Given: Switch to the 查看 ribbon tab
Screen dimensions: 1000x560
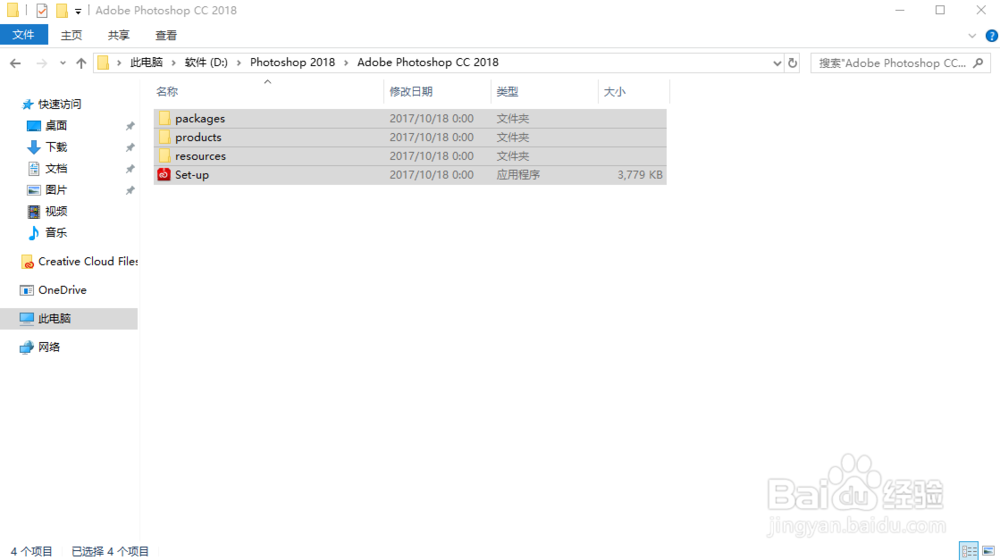Looking at the screenshot, I should pos(166,35).
